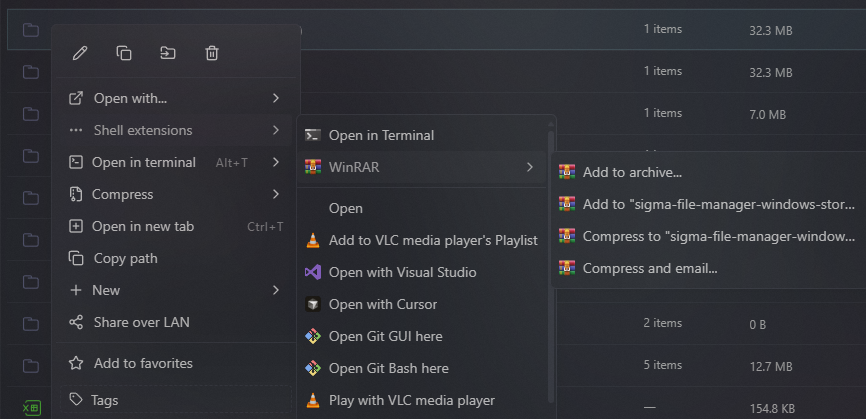Click the Visual Studio purple icon

click(313, 272)
